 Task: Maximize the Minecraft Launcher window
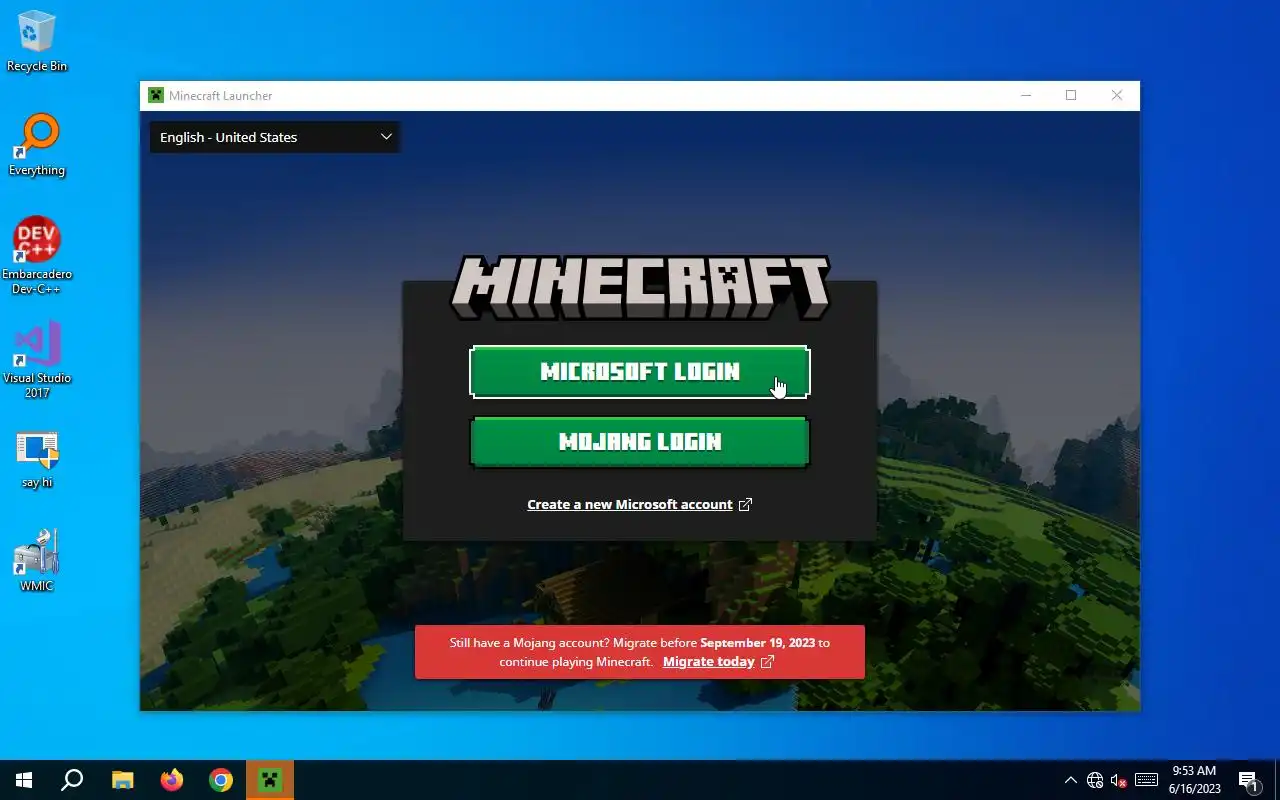click(x=1071, y=96)
